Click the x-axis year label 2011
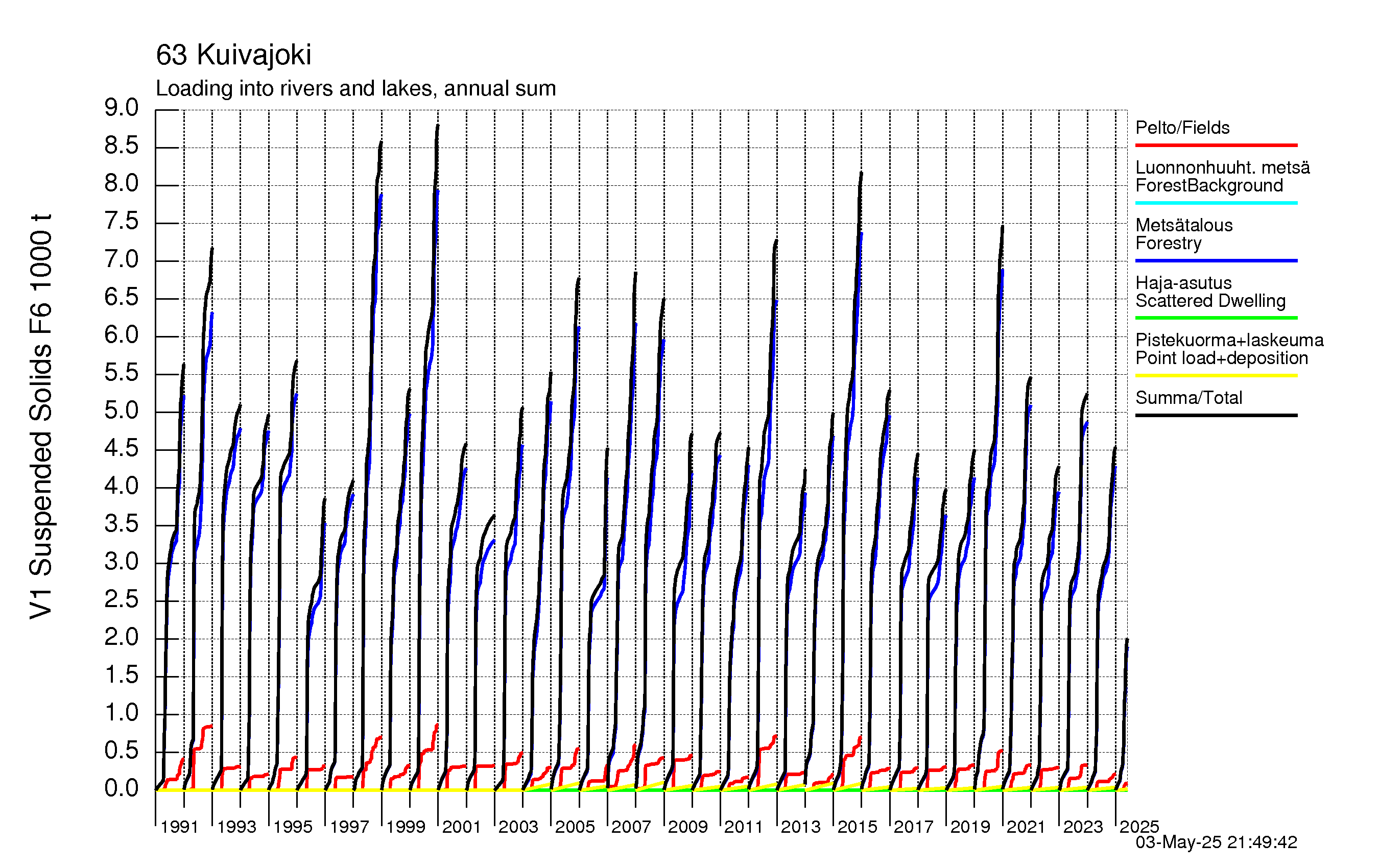The image size is (1379, 868). pyautogui.click(x=743, y=827)
